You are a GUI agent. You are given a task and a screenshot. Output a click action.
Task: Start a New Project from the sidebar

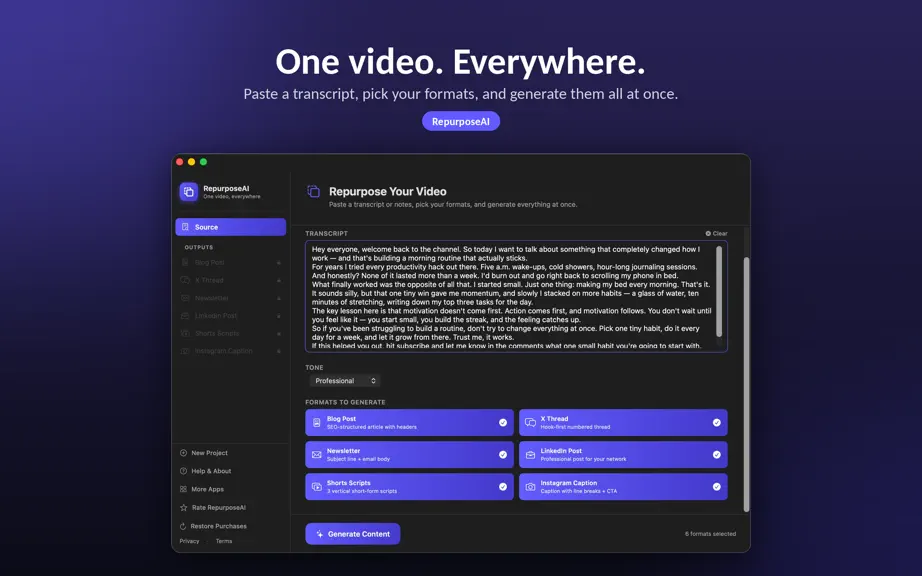(204, 453)
